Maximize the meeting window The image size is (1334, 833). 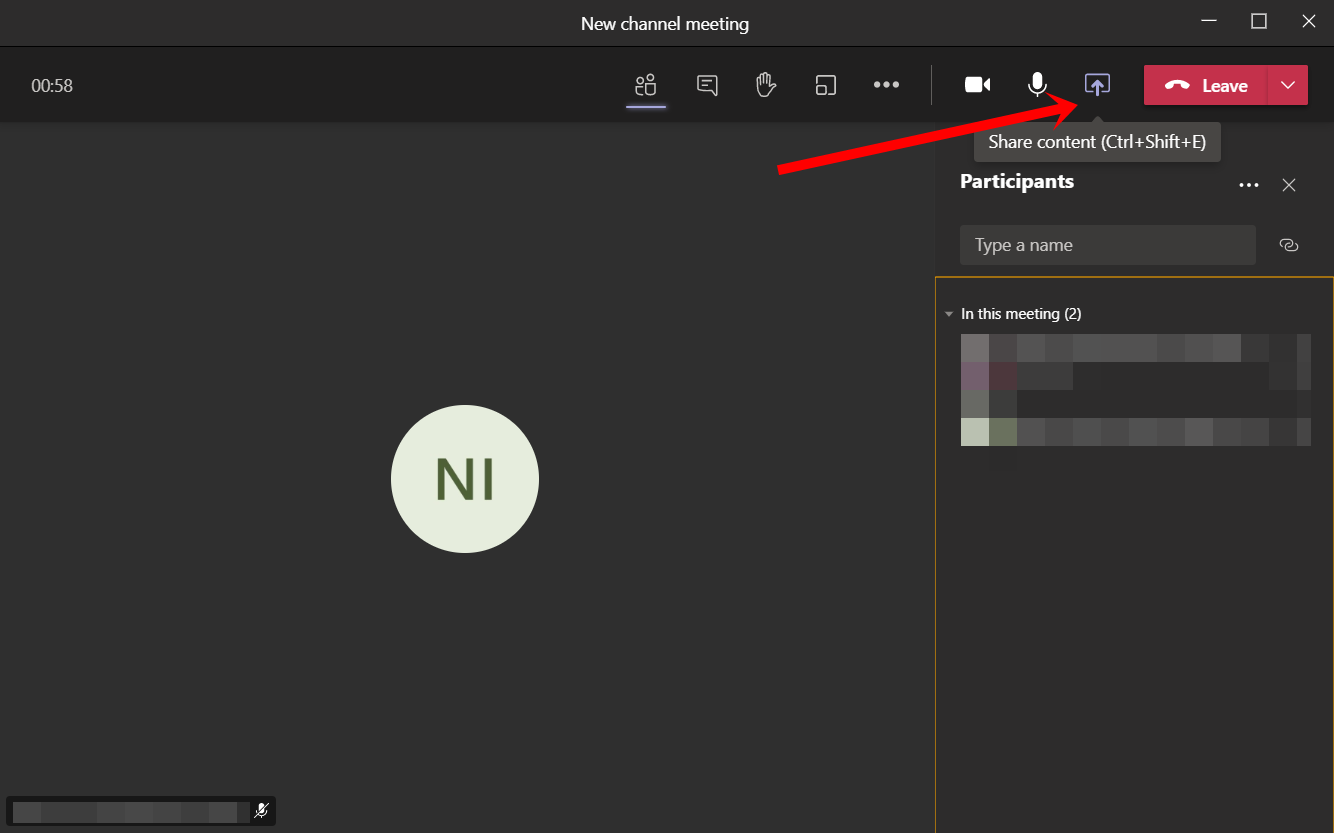tap(1259, 21)
